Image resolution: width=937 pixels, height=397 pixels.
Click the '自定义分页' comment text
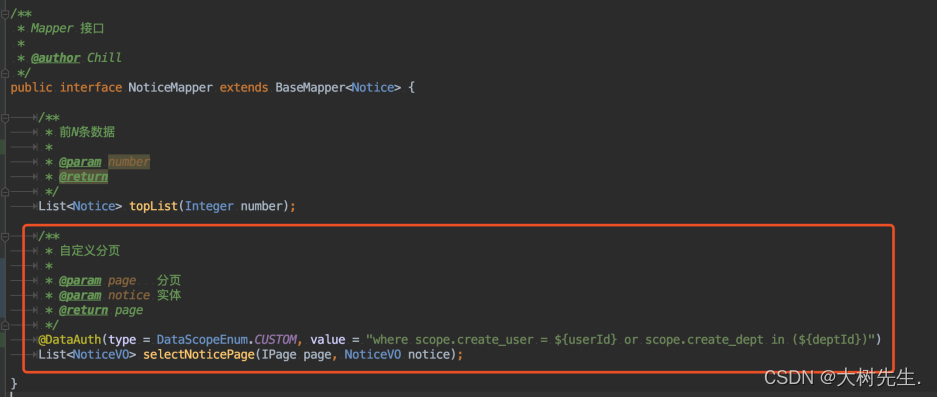pyautogui.click(x=90, y=251)
